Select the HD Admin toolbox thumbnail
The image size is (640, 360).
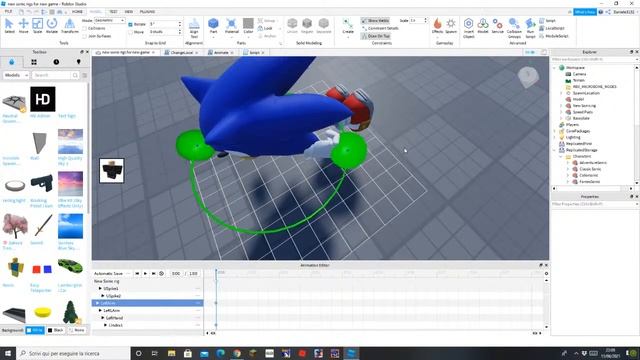click(42, 99)
